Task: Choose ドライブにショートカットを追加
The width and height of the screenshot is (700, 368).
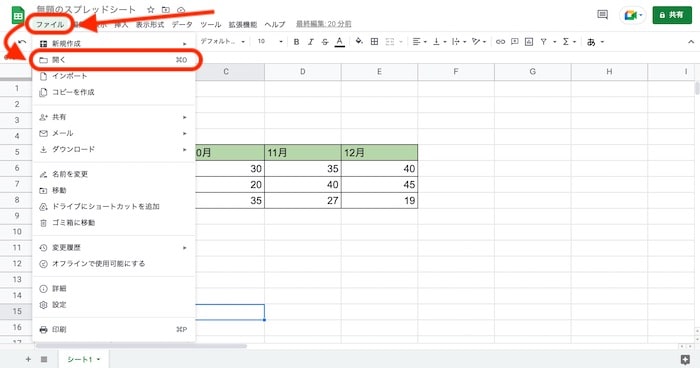Action: 114,206
